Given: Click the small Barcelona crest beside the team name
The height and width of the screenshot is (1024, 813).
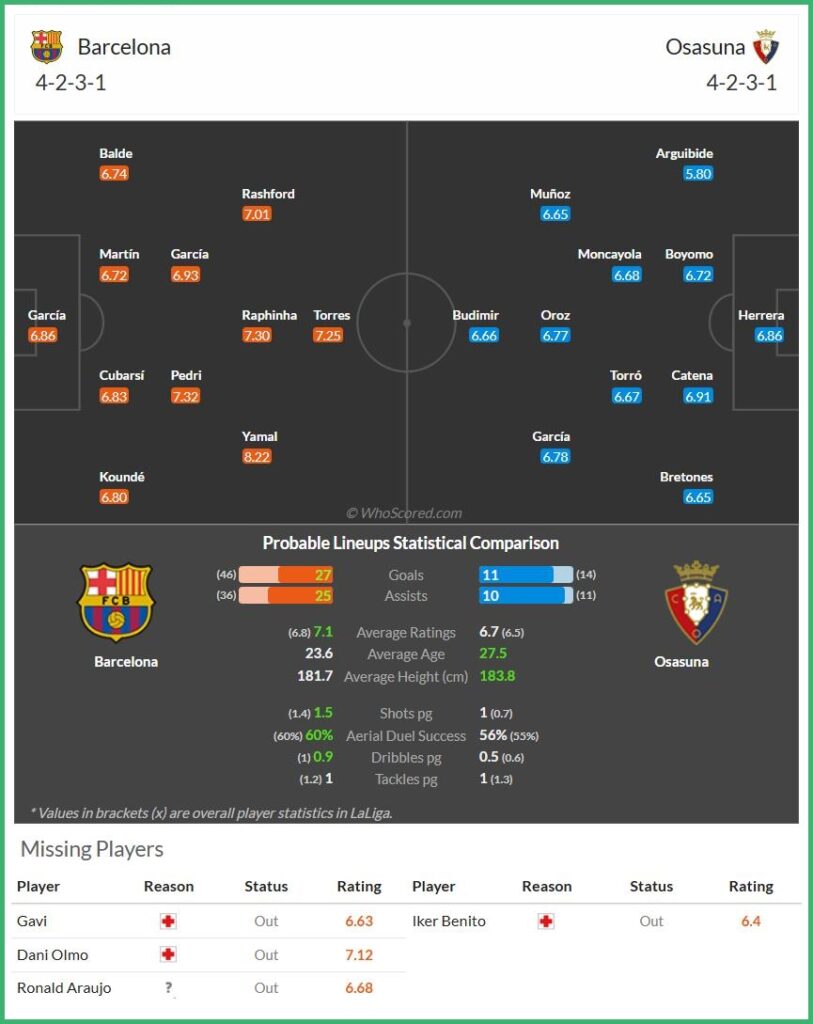Looking at the screenshot, I should coord(46,47).
